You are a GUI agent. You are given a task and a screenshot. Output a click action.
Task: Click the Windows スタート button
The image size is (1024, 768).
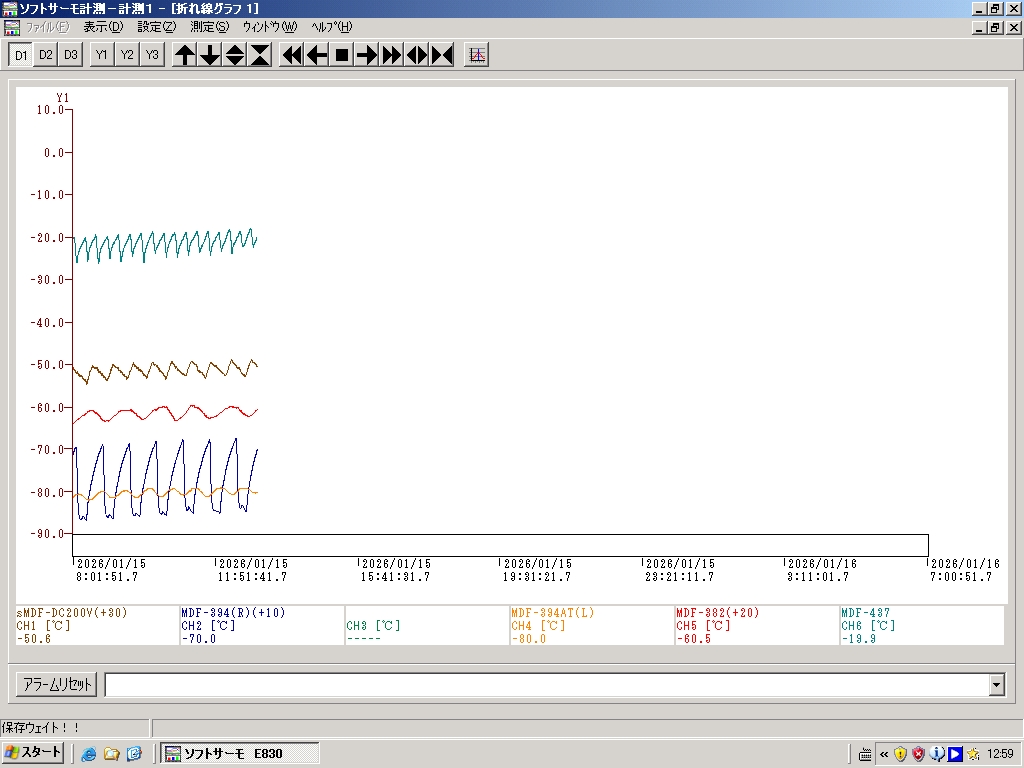(x=34, y=753)
